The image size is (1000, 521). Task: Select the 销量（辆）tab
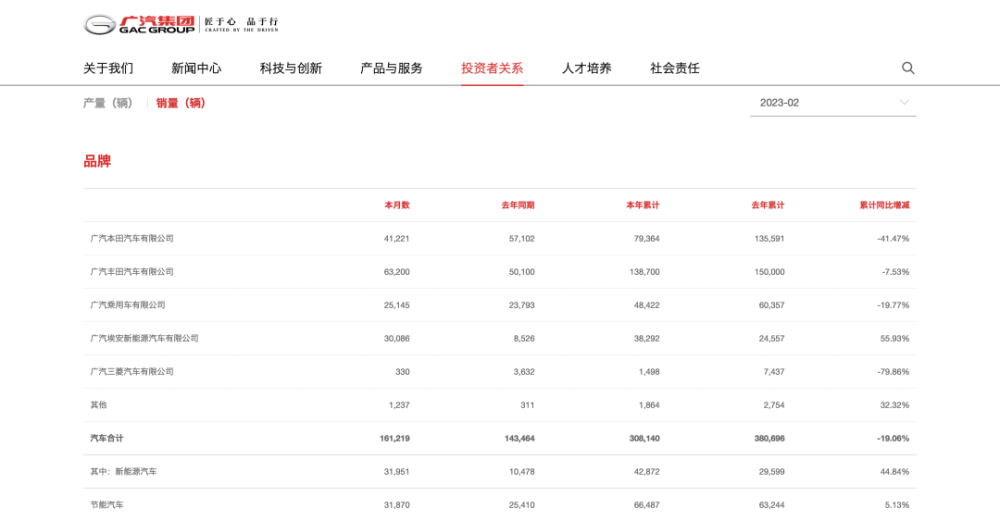181,103
